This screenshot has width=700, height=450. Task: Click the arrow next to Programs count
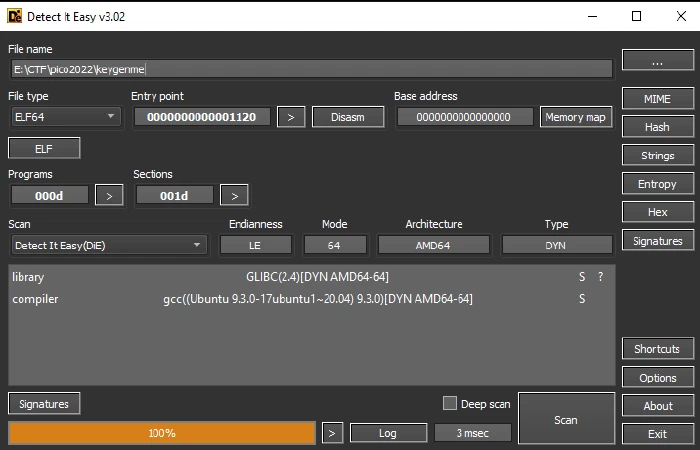[109, 196]
